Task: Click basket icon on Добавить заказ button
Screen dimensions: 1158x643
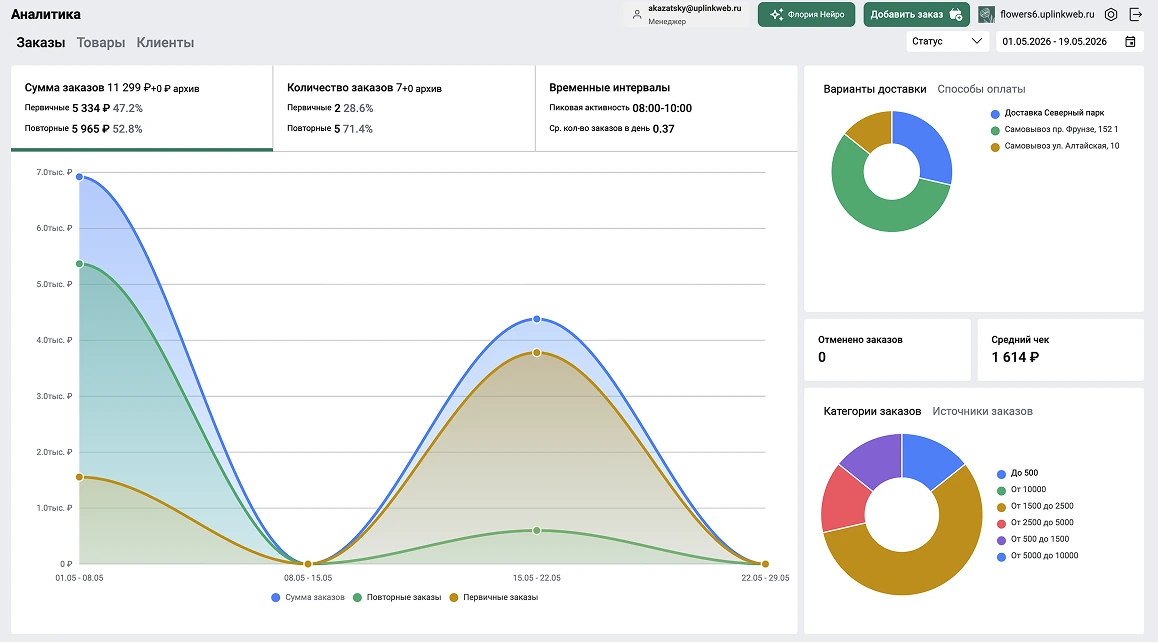Action: click(956, 14)
